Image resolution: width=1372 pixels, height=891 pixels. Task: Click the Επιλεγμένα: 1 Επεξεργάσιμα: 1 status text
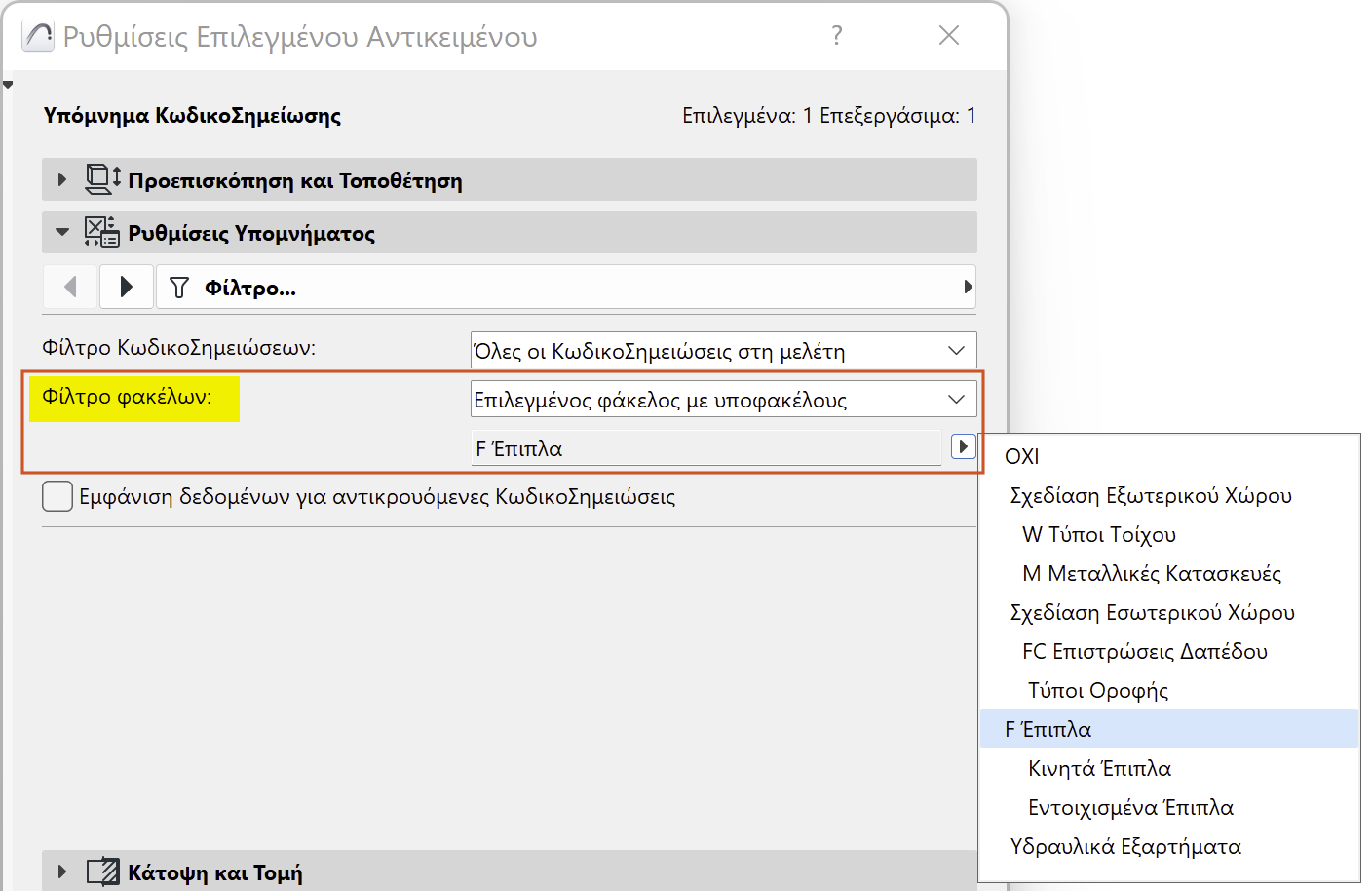(x=829, y=116)
